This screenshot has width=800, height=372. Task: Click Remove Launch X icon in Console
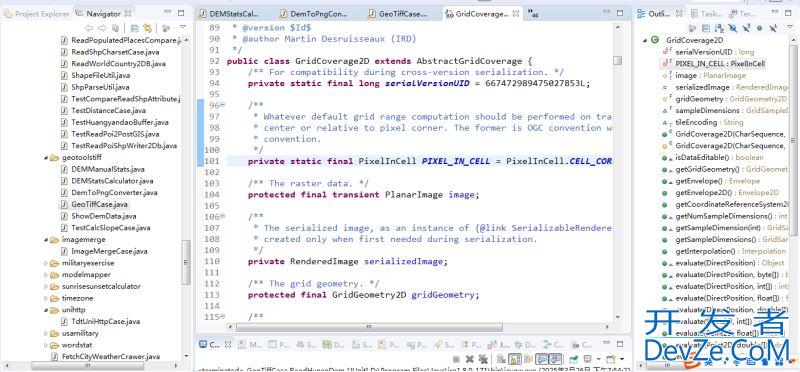469,359
